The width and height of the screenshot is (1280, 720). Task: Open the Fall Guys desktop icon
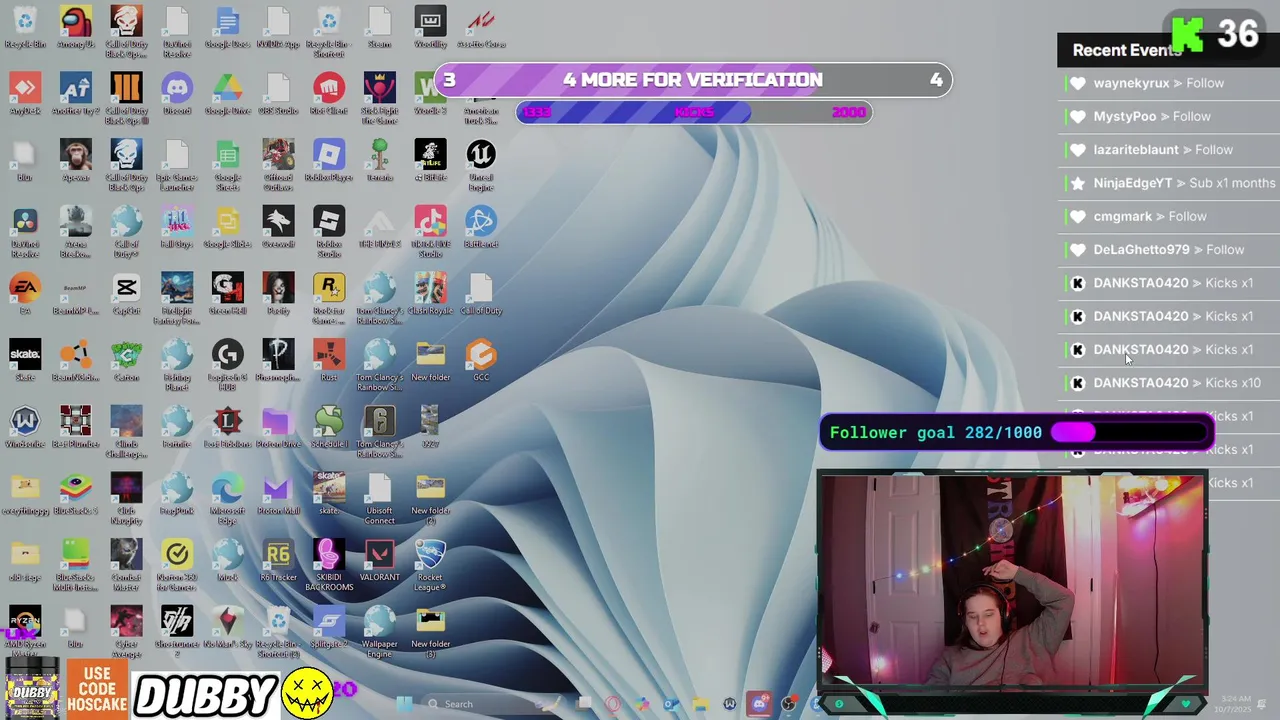click(177, 227)
